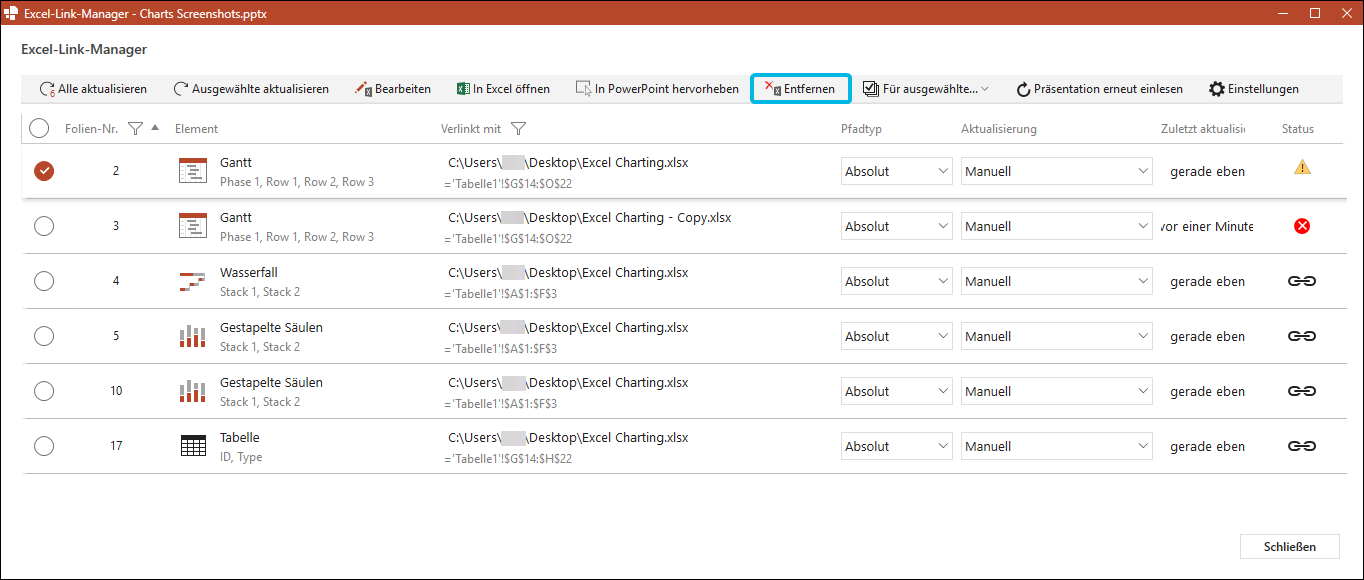The width and height of the screenshot is (1364, 580).
Task: Select the slide 4 Wasserfall row circle
Action: [44, 281]
